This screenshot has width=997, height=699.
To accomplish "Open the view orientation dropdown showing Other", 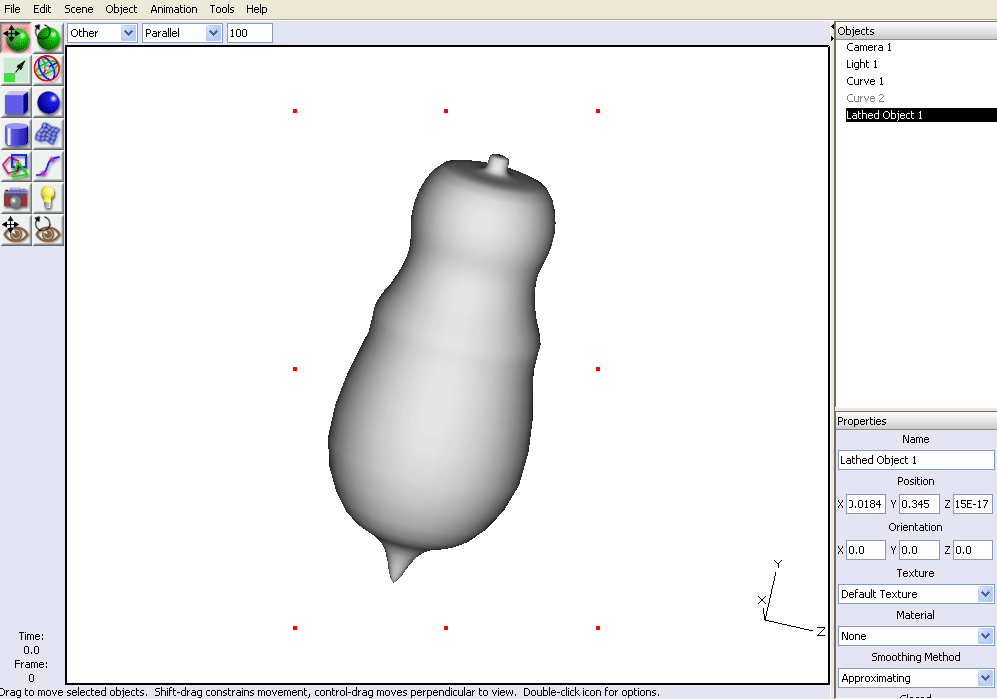I will (101, 33).
